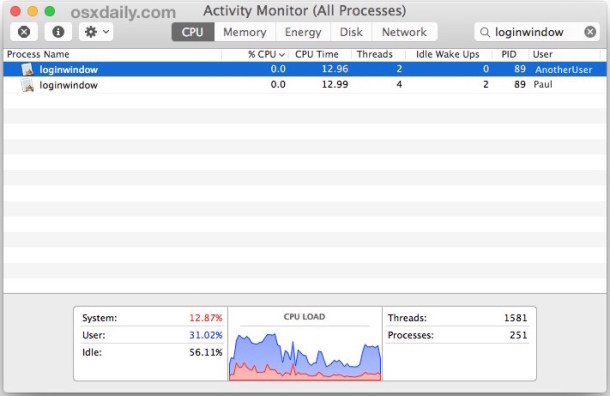Click the Force Quit process icon

click(24, 32)
